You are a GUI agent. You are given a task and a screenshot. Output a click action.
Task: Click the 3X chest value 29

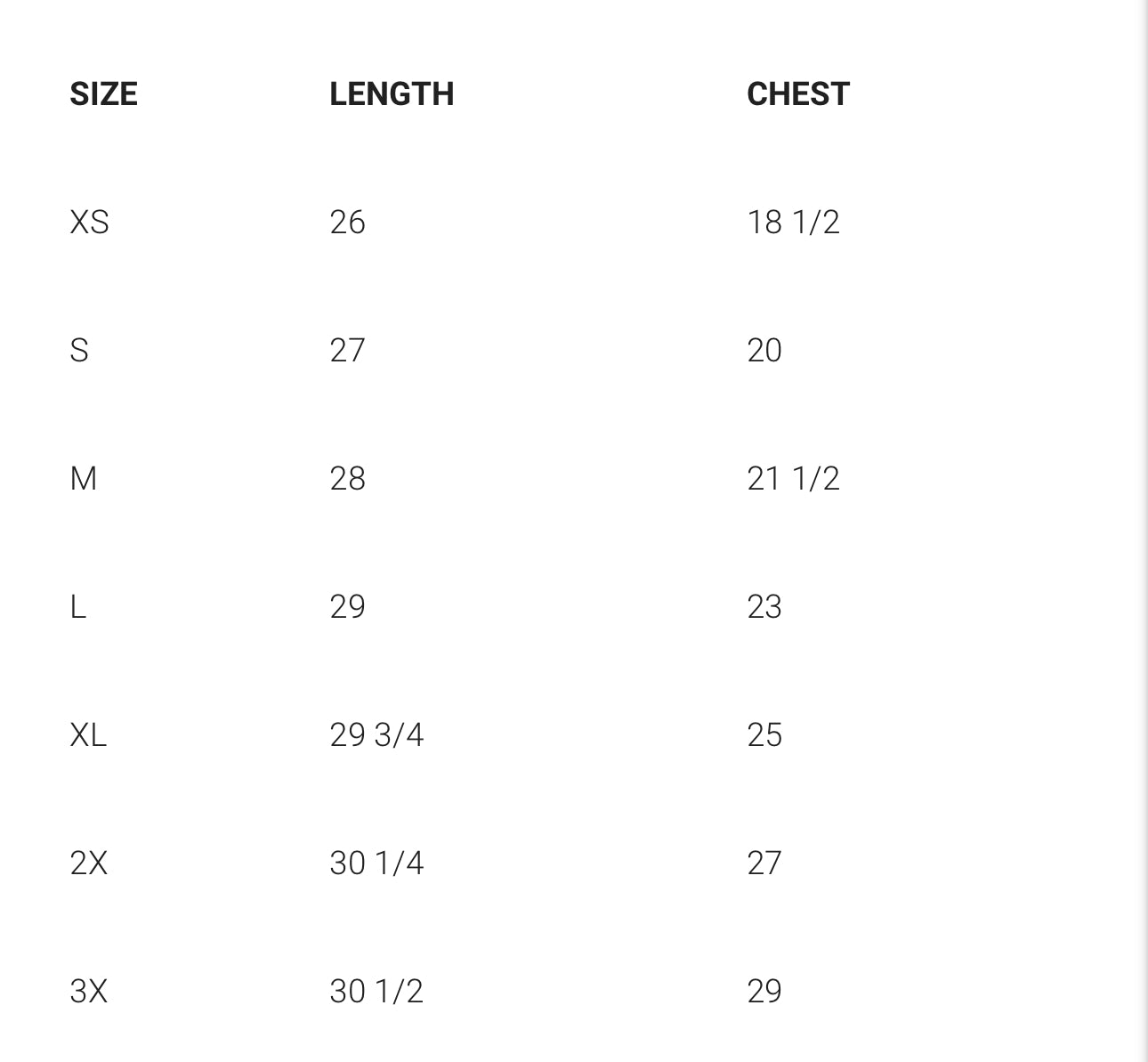point(764,991)
